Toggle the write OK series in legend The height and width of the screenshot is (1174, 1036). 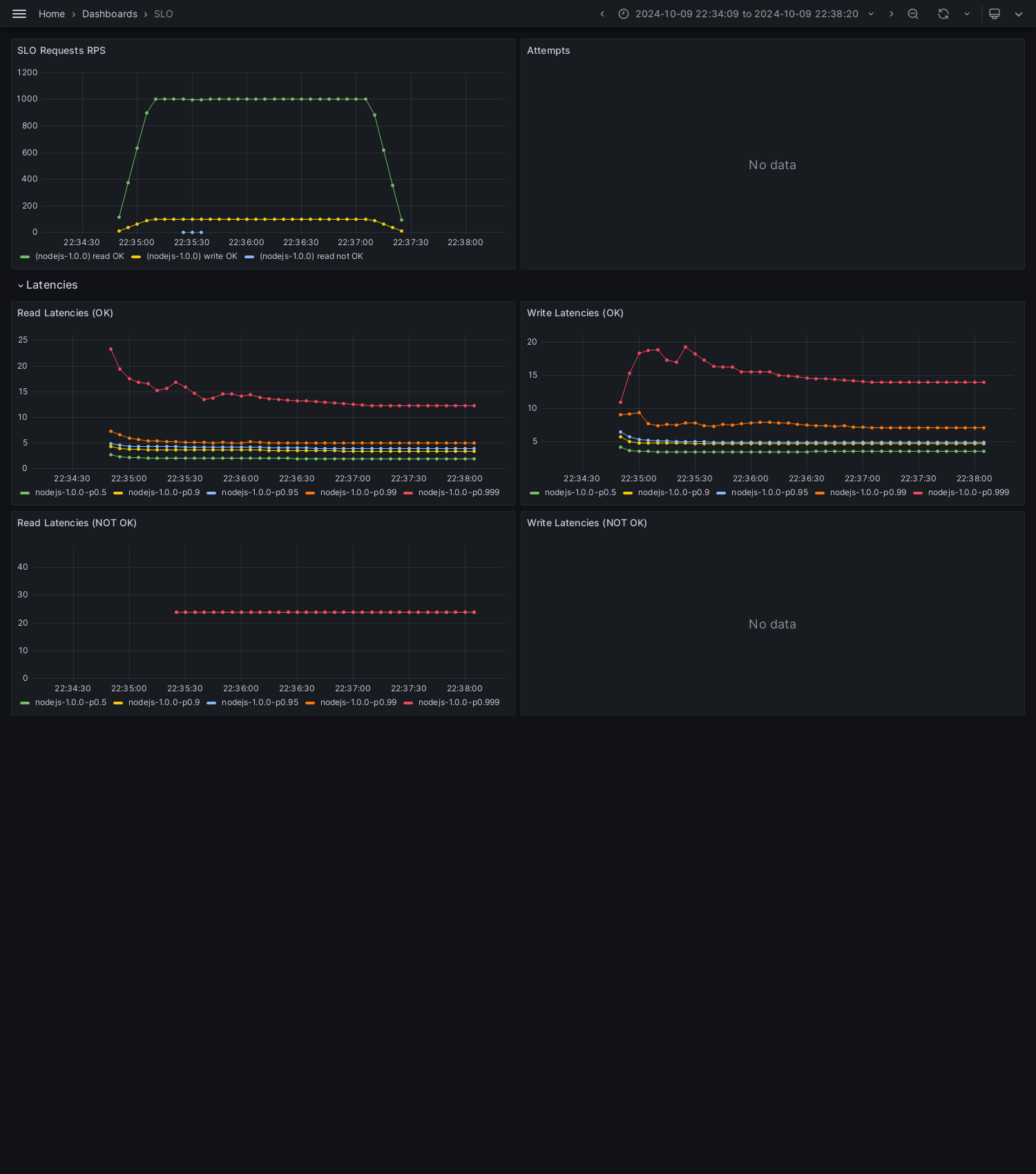(x=192, y=256)
